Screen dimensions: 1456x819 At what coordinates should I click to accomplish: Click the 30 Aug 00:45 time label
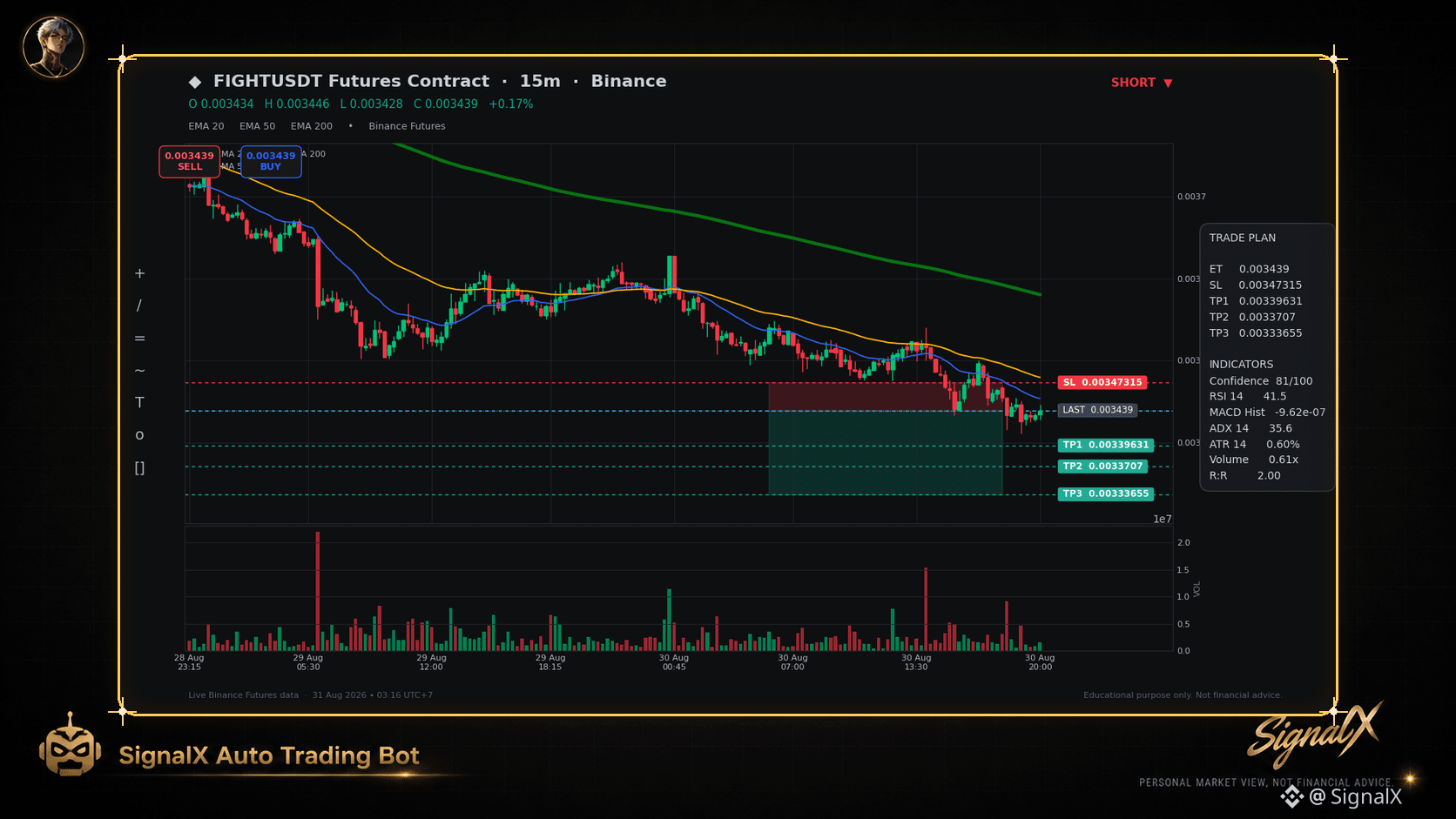[674, 662]
